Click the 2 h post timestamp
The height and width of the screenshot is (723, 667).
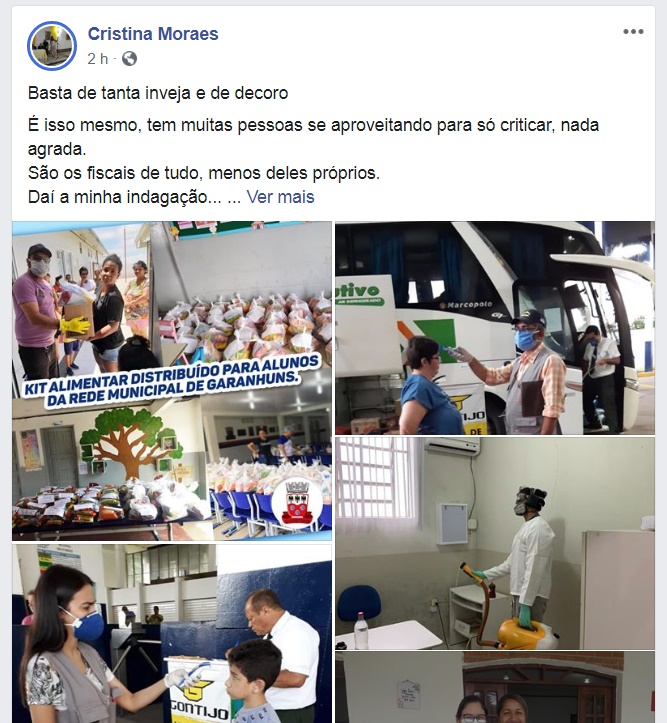(97, 59)
